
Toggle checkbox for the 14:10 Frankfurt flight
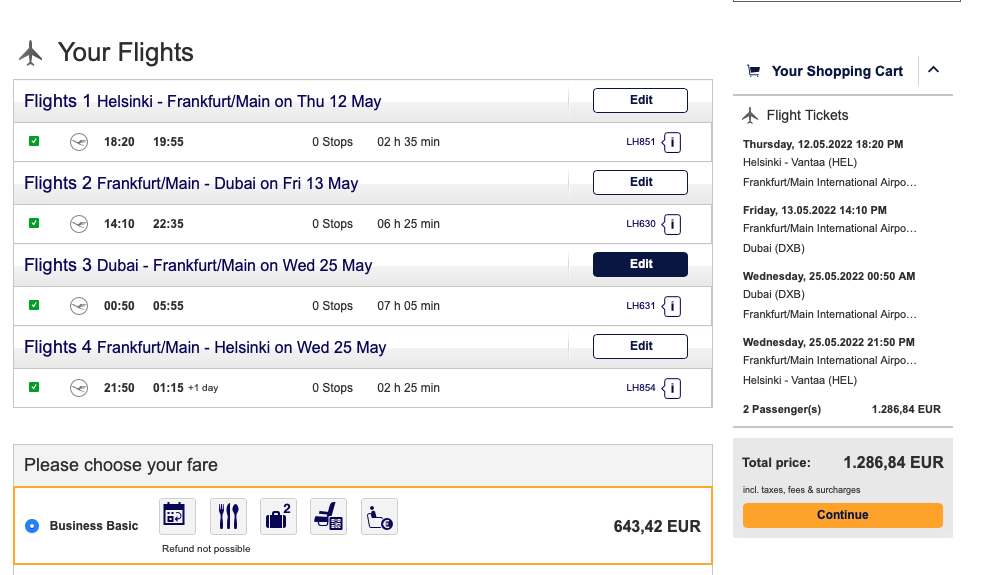pos(34,224)
